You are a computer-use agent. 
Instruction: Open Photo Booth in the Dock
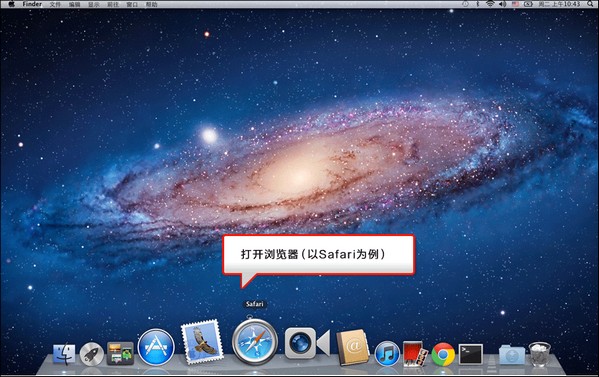pyautogui.click(x=415, y=354)
